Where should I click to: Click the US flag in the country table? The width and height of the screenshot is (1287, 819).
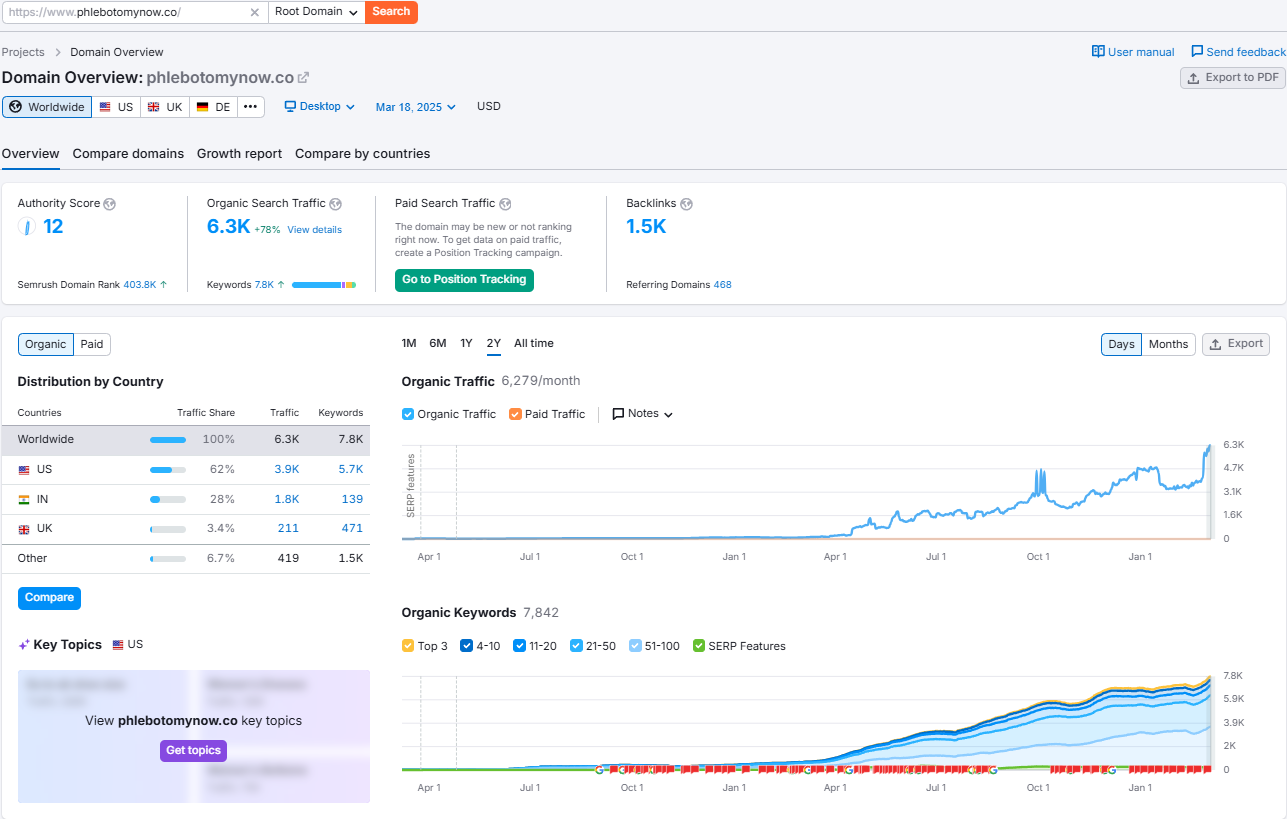[x=24, y=470]
